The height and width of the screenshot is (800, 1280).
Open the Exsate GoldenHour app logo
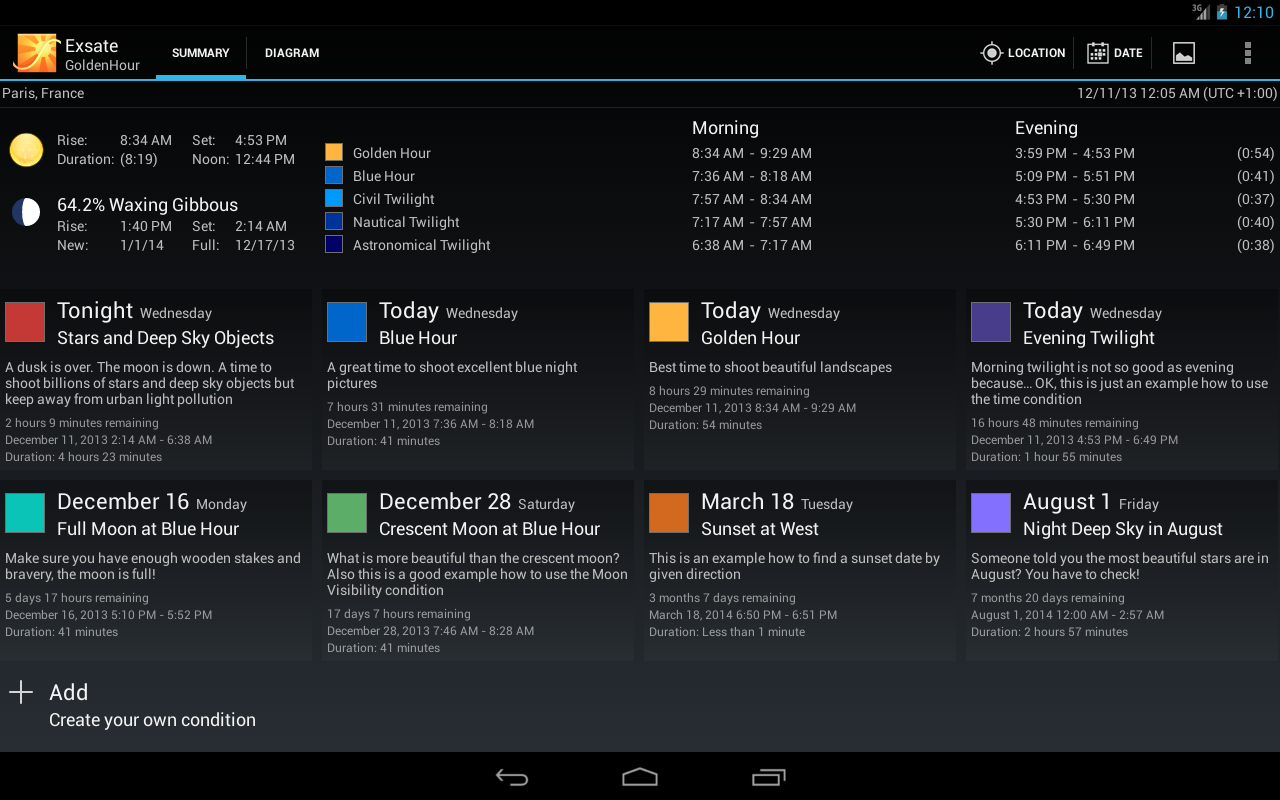[37, 53]
